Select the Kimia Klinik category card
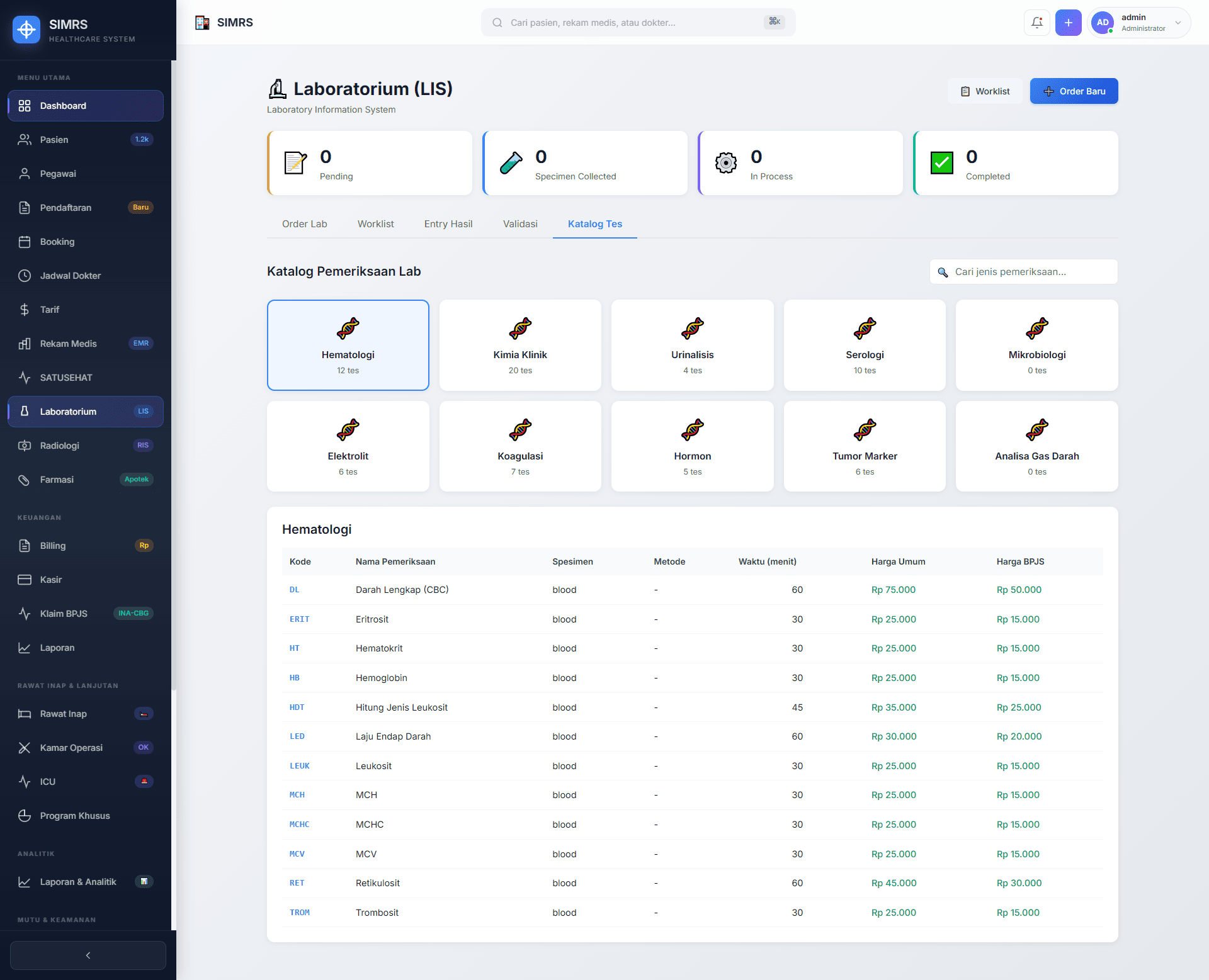Screen dimensions: 1209x980 coord(520,345)
